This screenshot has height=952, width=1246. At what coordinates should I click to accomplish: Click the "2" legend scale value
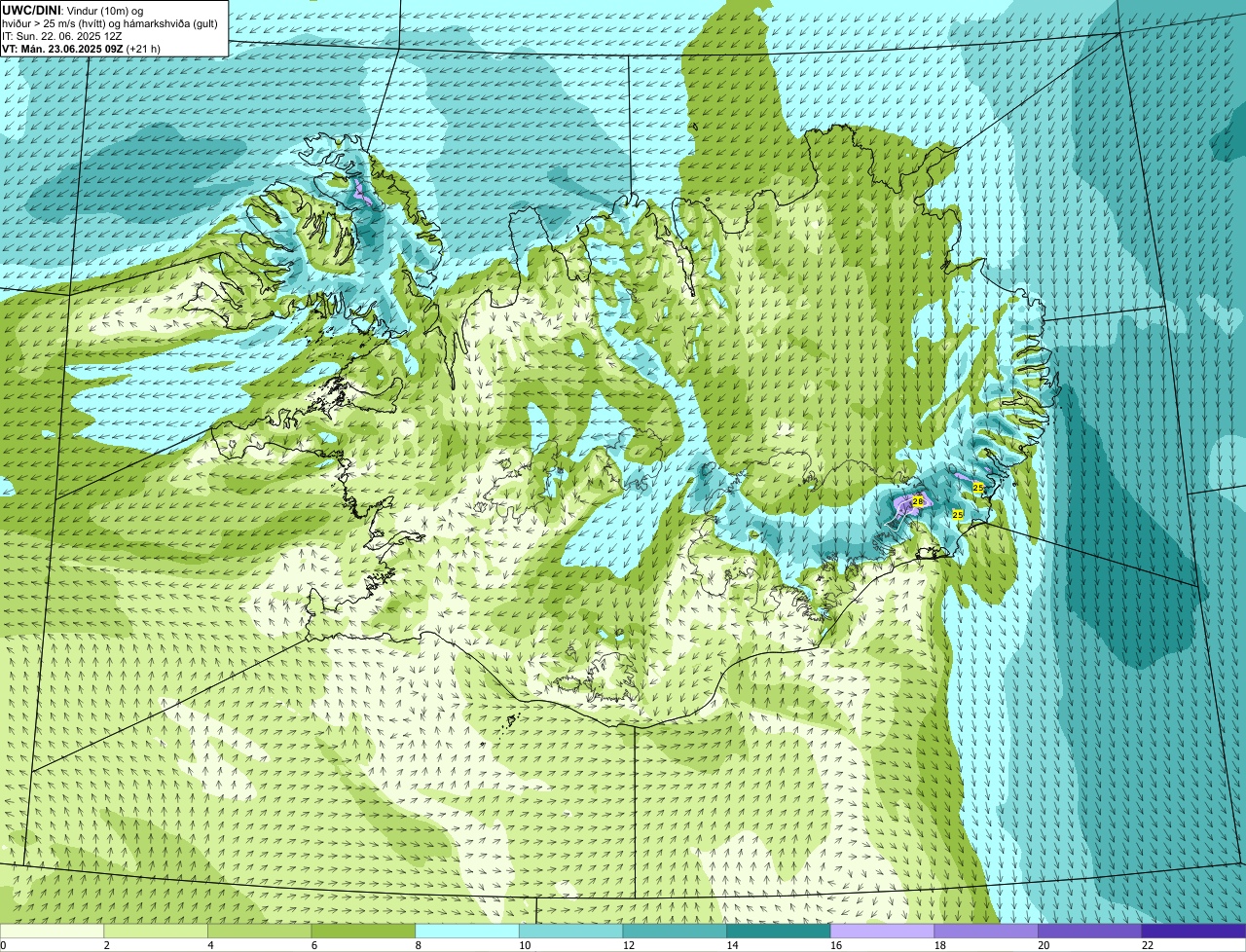coord(106,945)
